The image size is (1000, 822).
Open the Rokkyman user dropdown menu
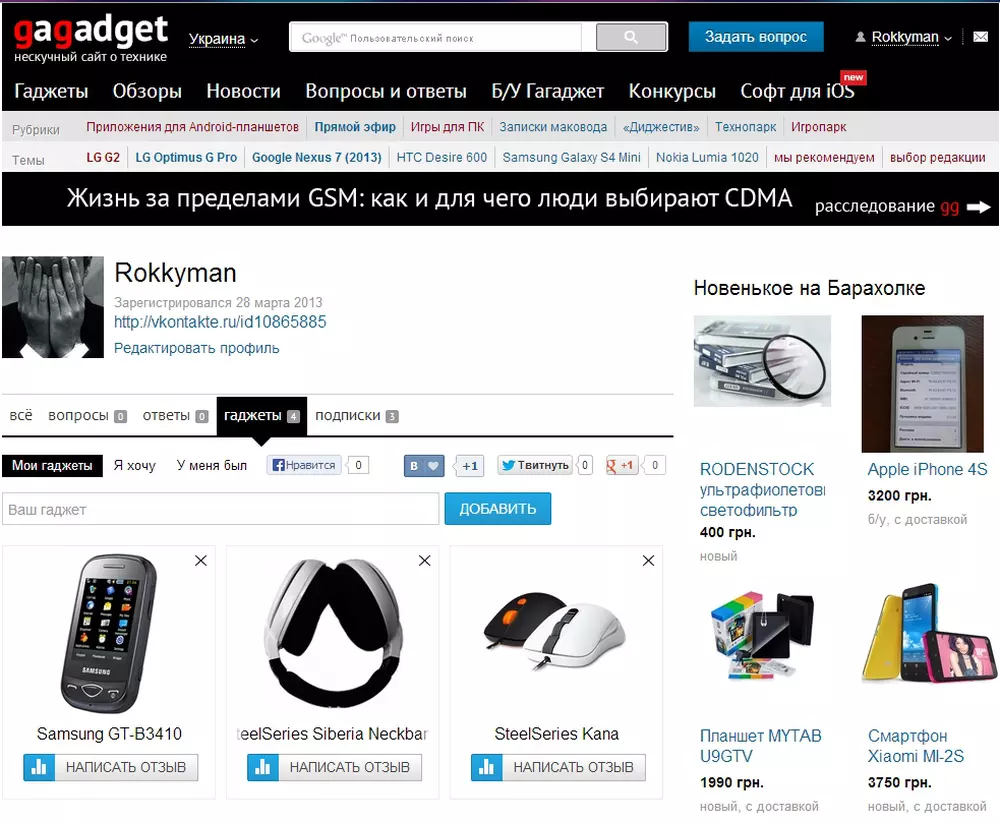pyautogui.click(x=904, y=37)
